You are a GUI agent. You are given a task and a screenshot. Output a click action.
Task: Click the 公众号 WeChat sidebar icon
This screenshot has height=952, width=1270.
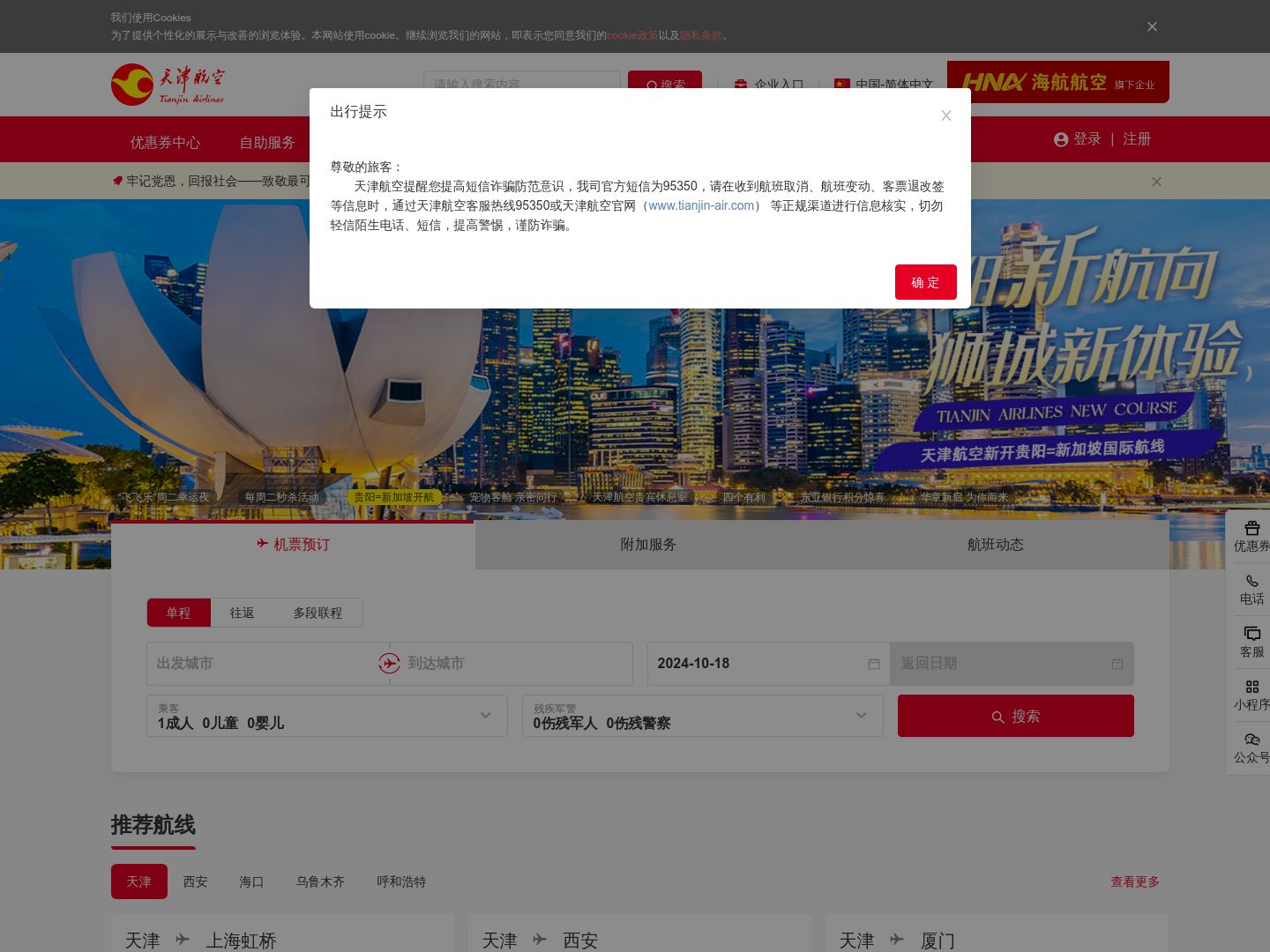[x=1251, y=748]
